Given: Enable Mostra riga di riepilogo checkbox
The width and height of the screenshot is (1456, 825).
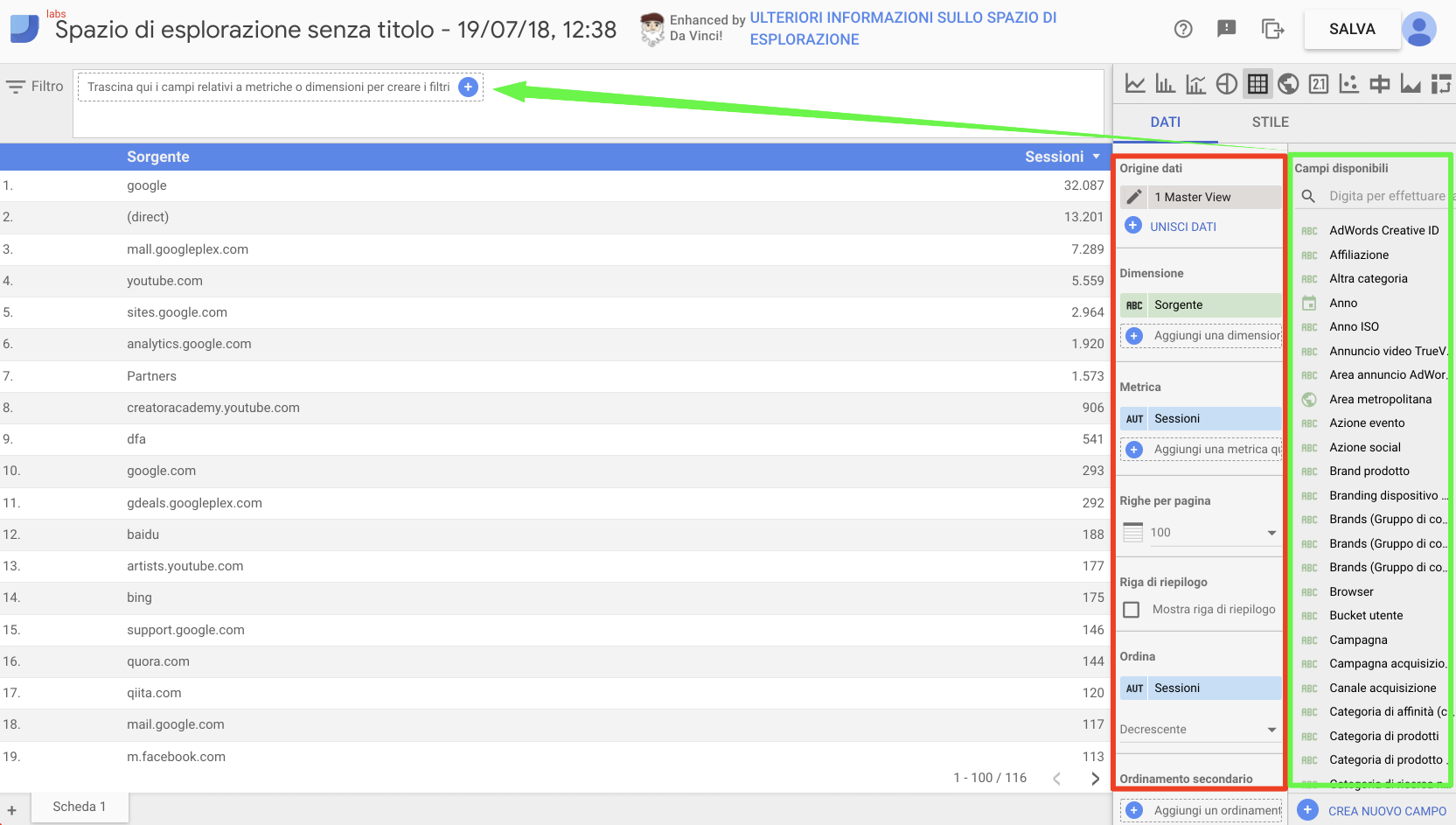Looking at the screenshot, I should (x=1132, y=609).
